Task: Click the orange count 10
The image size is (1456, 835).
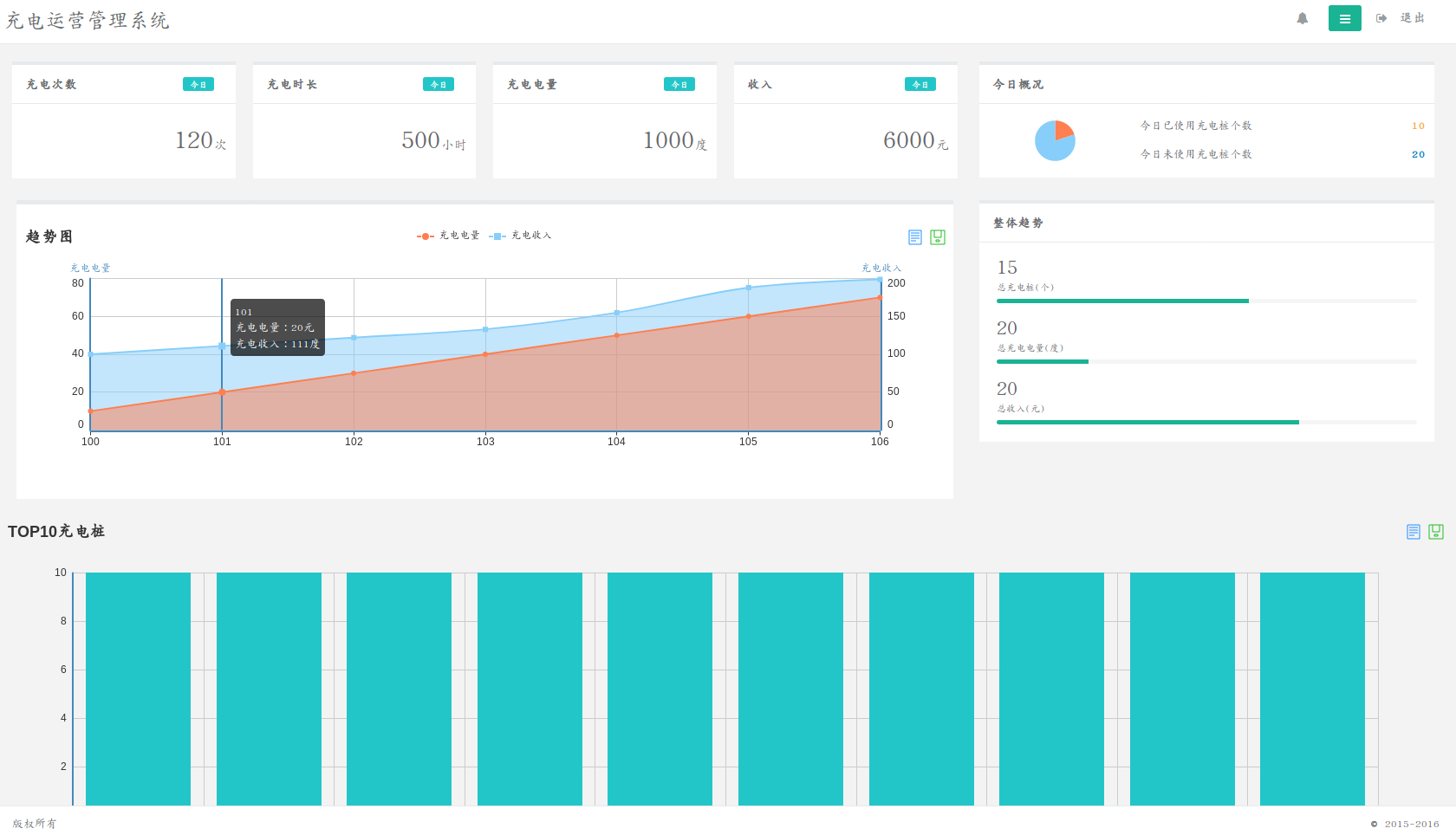Action: click(1418, 126)
